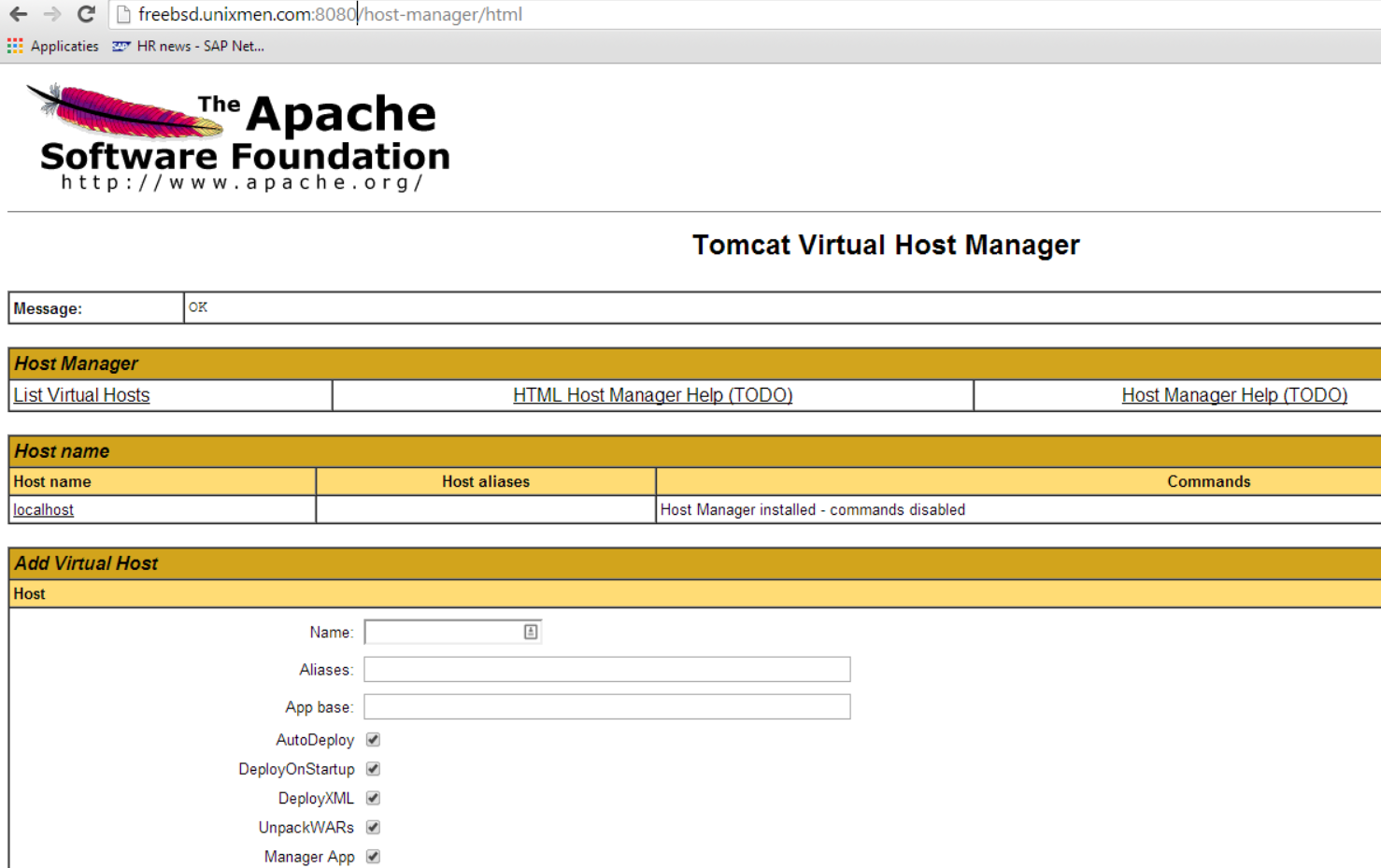Click 'Host Manager installed - commands disabled' text
This screenshot has width=1381, height=868.
(813, 509)
